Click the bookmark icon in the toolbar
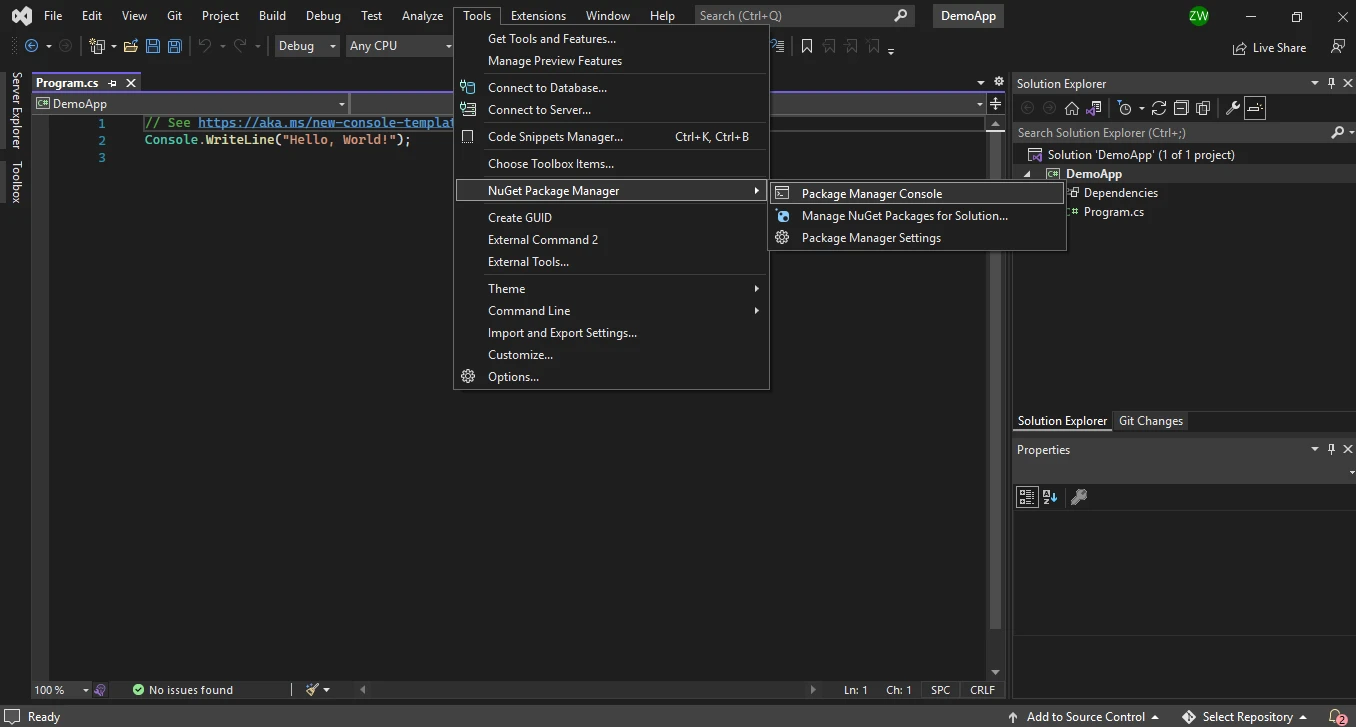1356x727 pixels. (807, 46)
